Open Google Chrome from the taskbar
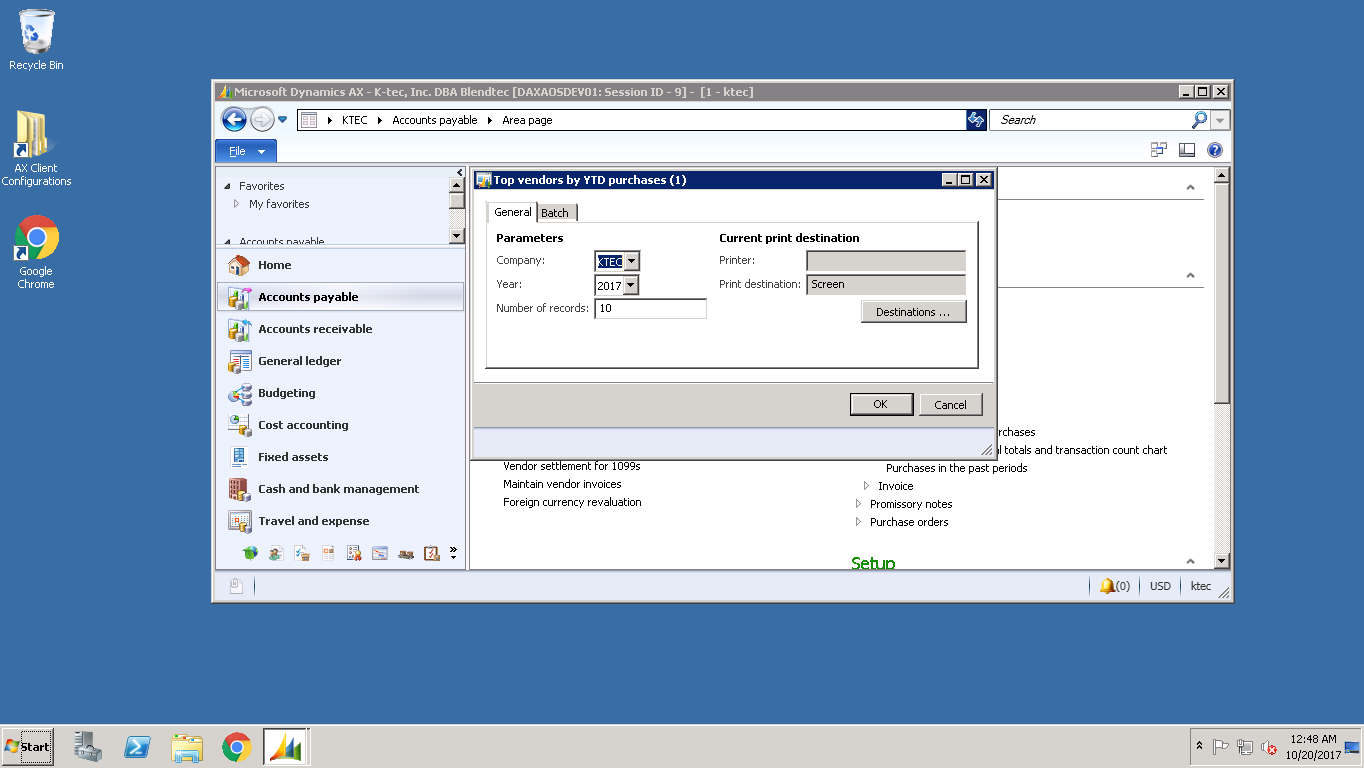This screenshot has width=1364, height=768. coord(237,747)
